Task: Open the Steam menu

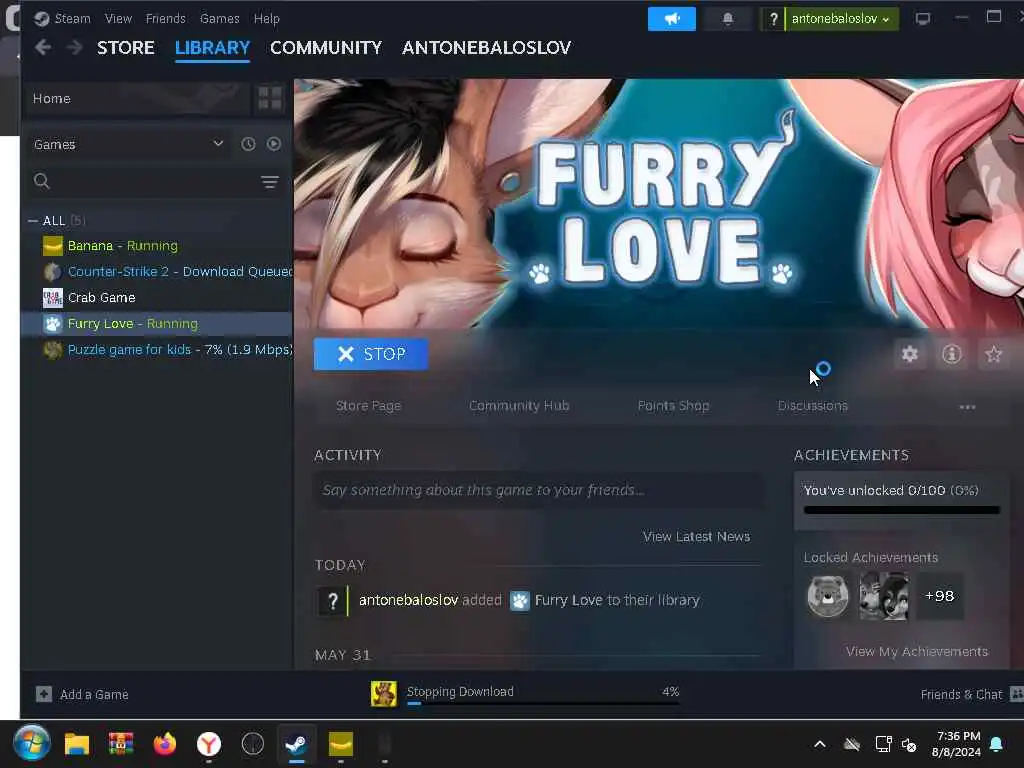Action: coord(72,18)
